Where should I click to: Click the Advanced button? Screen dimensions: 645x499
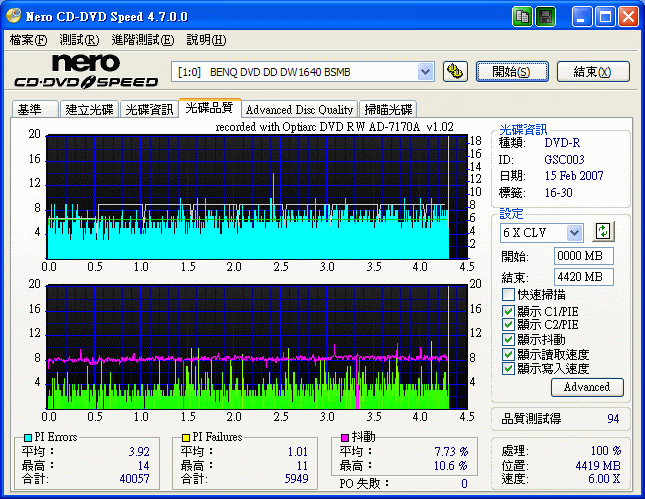point(586,387)
